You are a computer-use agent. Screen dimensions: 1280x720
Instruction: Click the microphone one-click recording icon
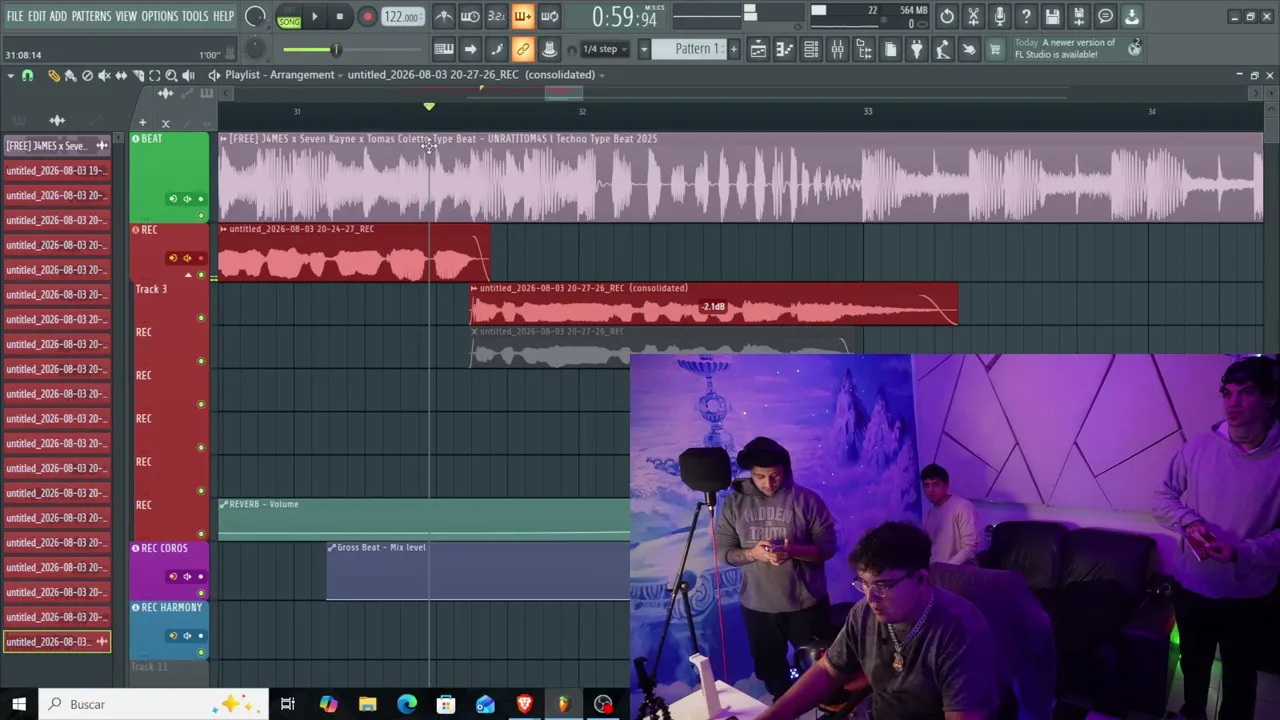click(x=999, y=16)
